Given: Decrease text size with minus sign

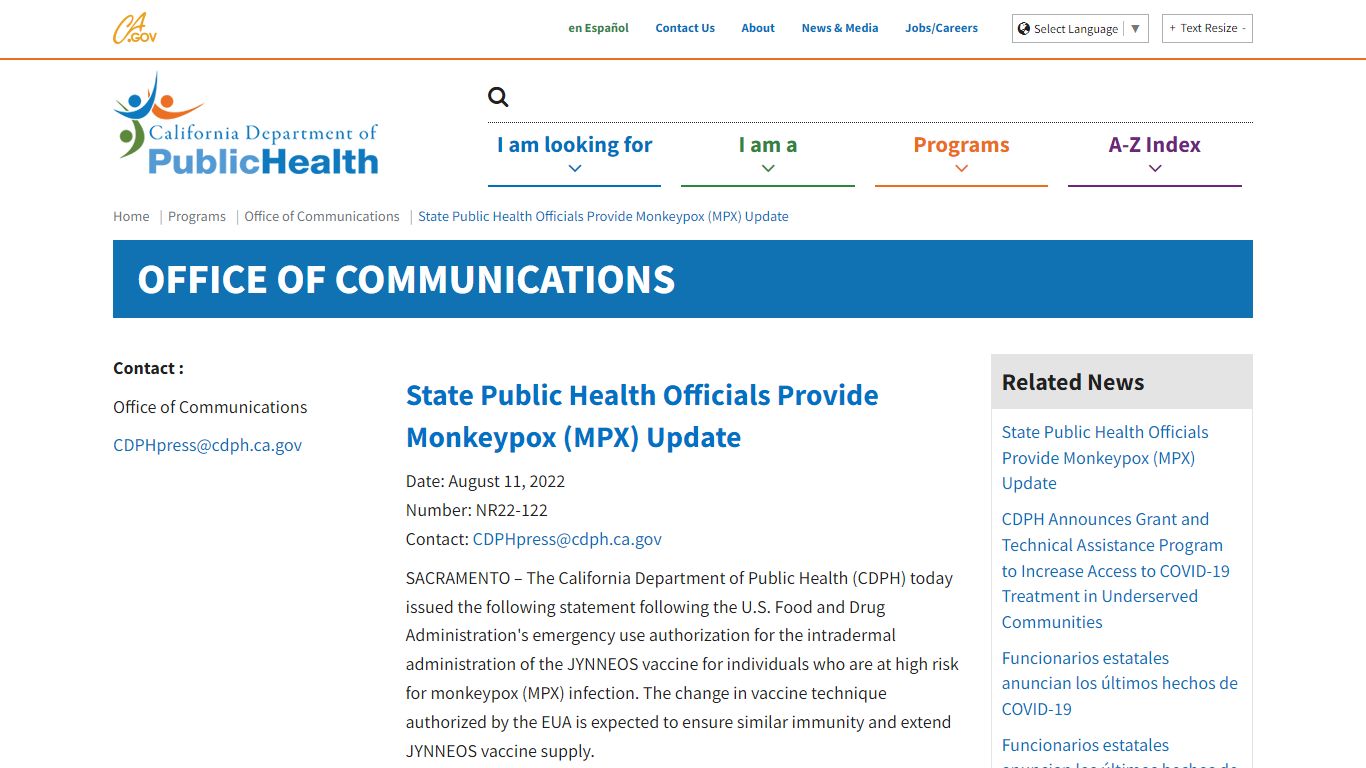Looking at the screenshot, I should point(1244,28).
